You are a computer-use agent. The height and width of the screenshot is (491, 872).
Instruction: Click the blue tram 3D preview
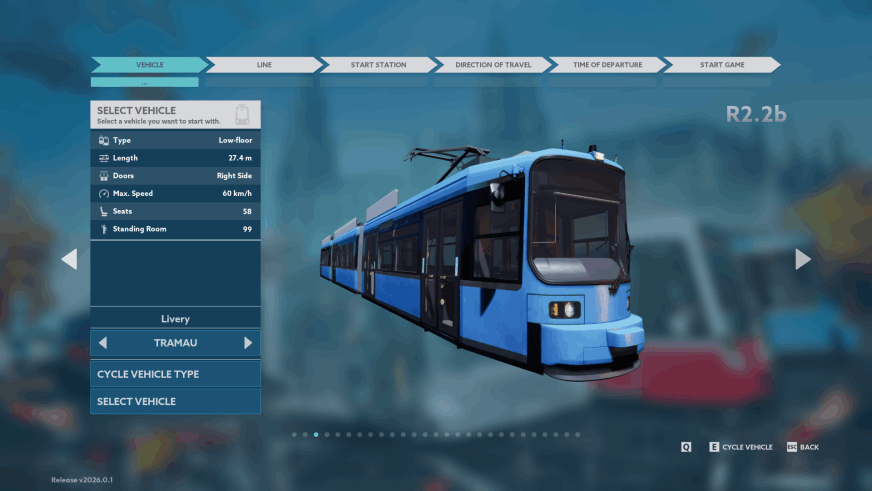pos(482,261)
